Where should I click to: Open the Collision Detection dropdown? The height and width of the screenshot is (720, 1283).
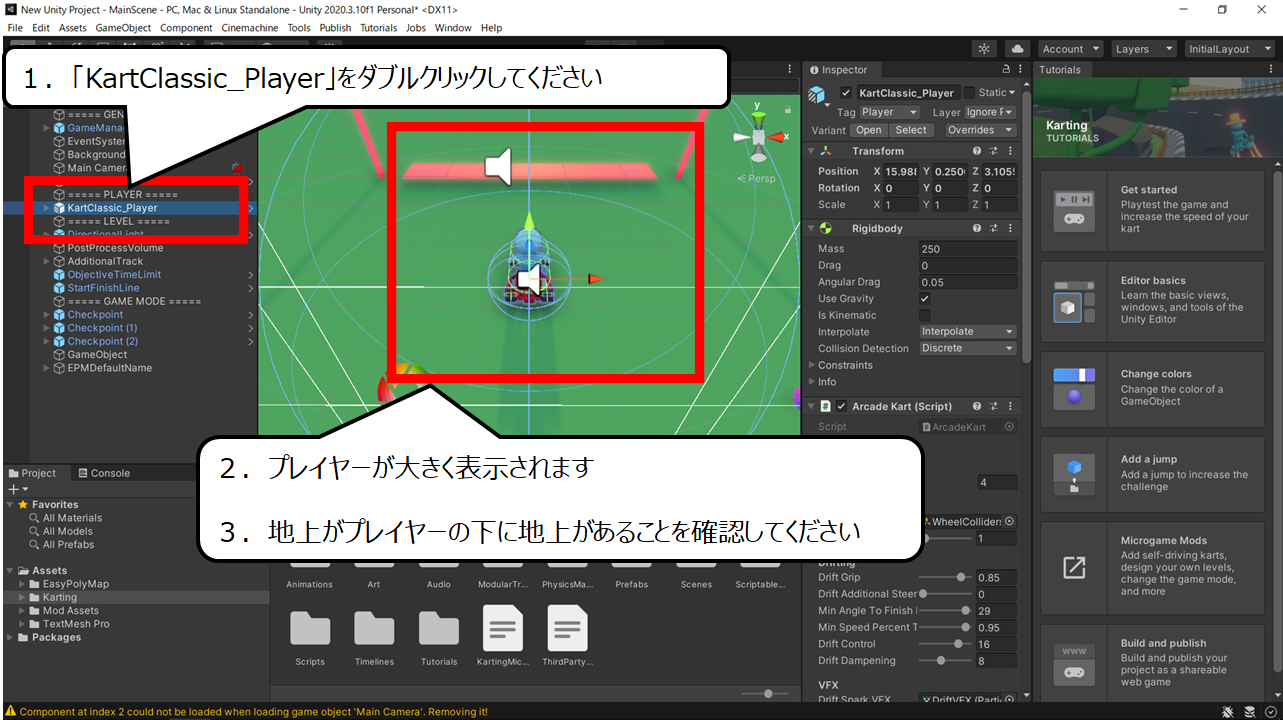(967, 348)
